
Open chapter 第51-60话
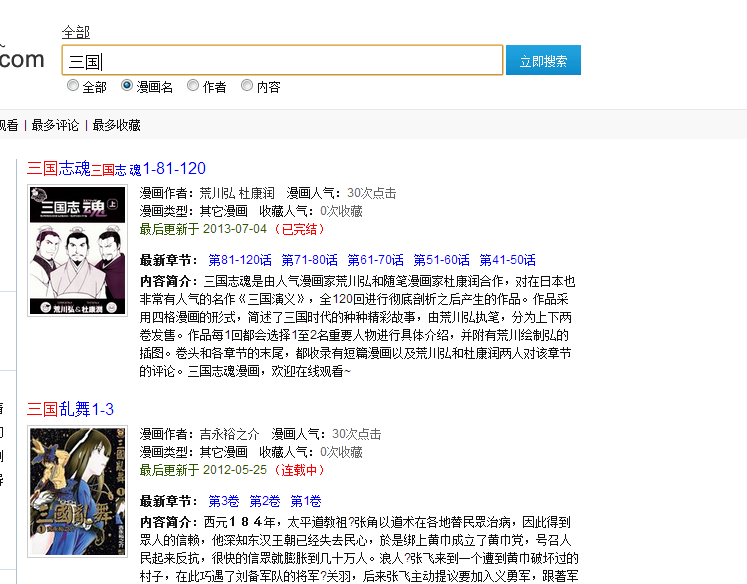tap(442, 260)
